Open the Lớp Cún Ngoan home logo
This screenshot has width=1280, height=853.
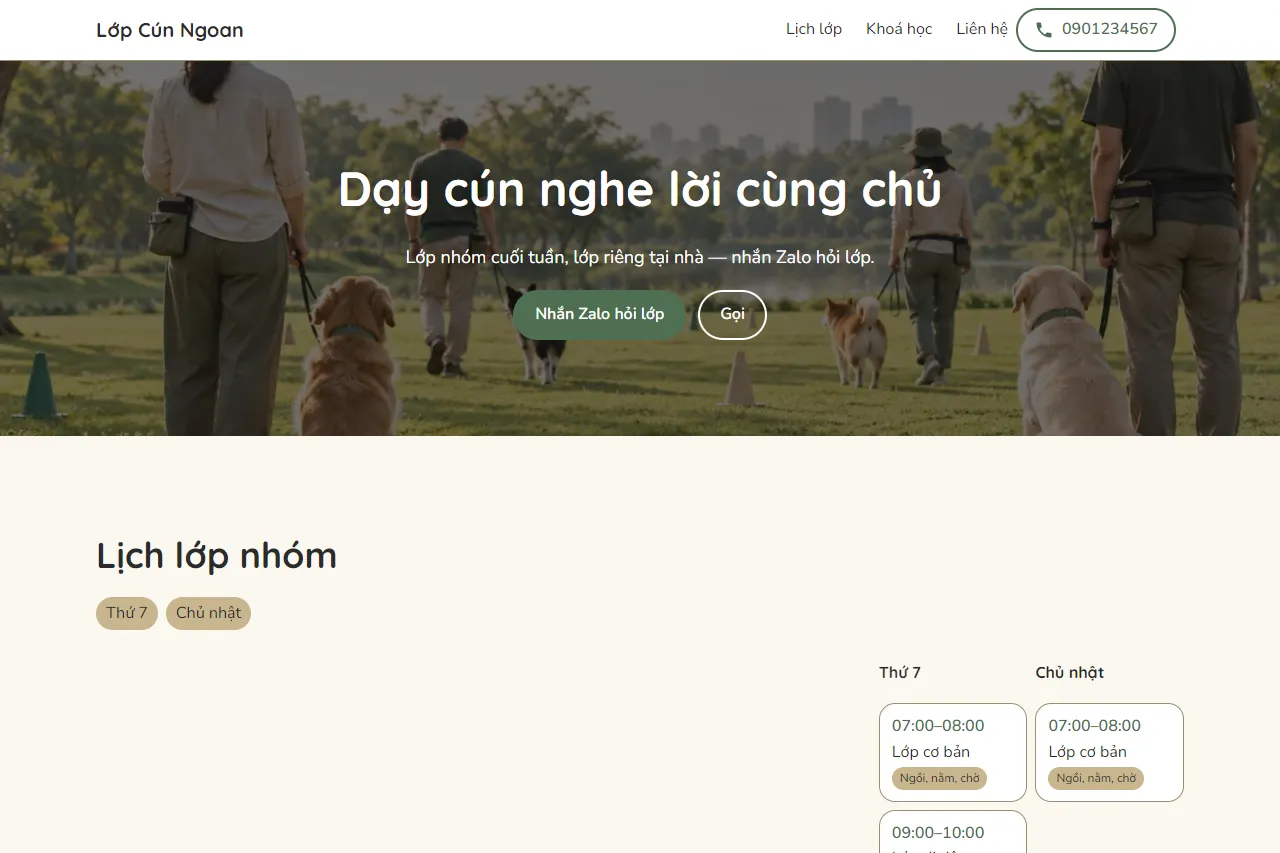[170, 30]
